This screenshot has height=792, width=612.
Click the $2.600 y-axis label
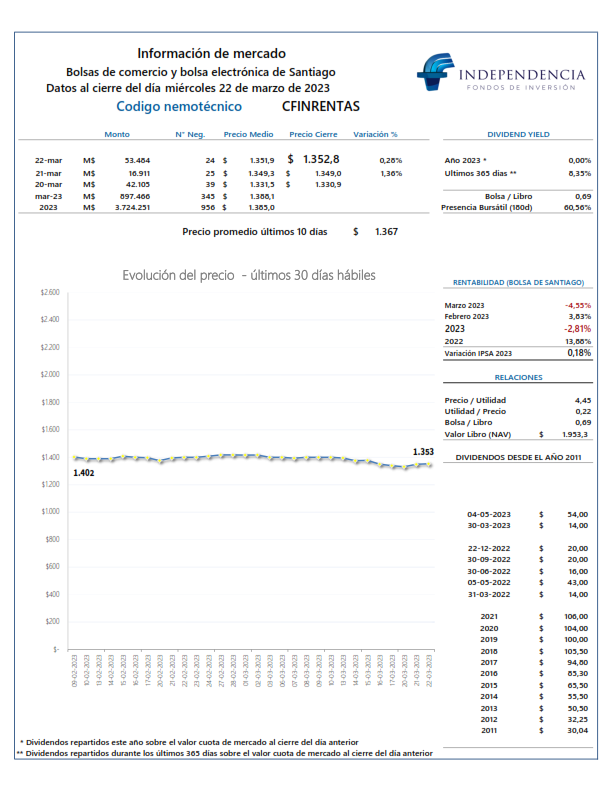50,292
